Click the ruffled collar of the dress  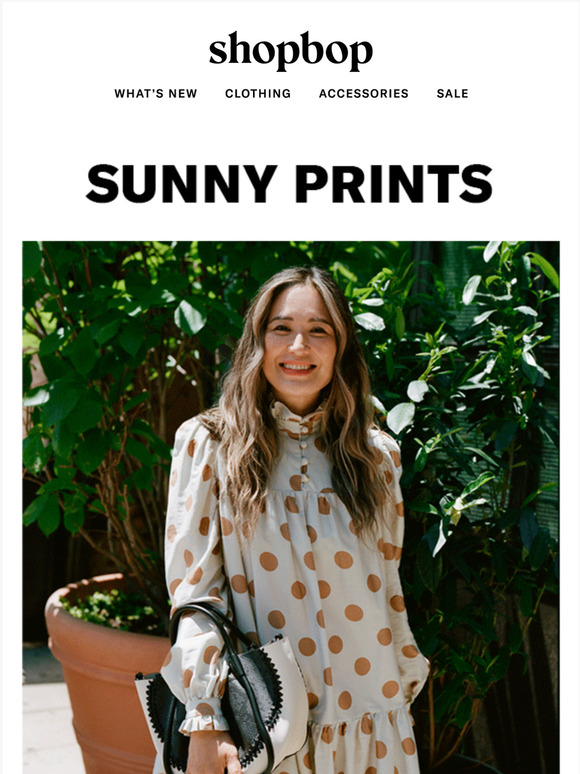[295, 416]
